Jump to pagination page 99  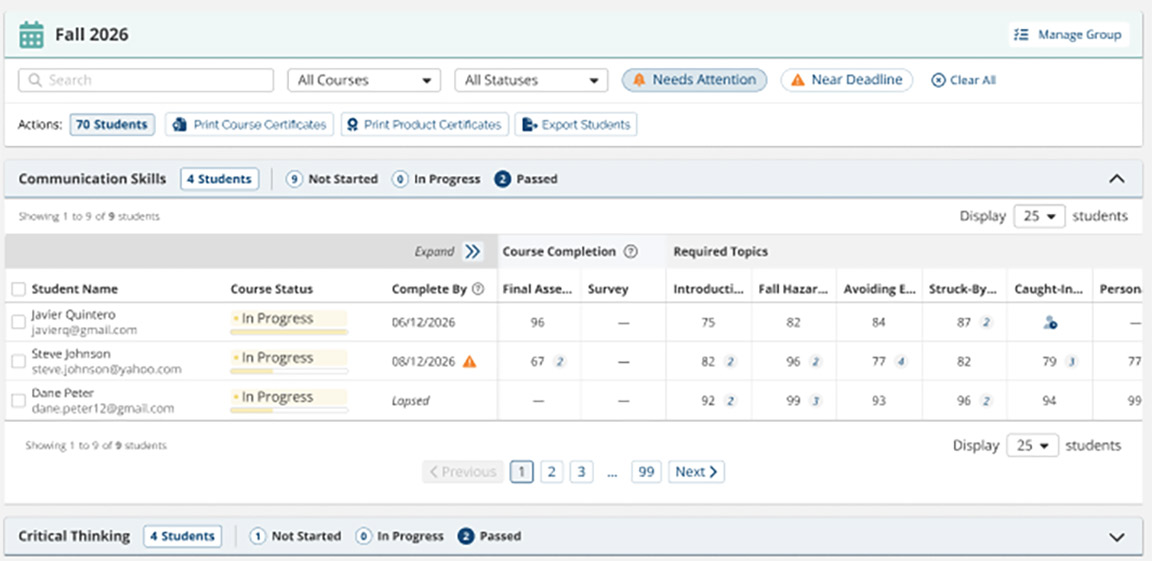tap(646, 472)
